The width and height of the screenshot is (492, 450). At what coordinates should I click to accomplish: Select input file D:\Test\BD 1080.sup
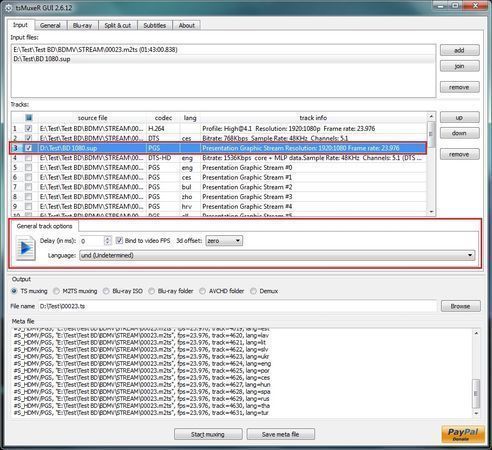click(223, 59)
